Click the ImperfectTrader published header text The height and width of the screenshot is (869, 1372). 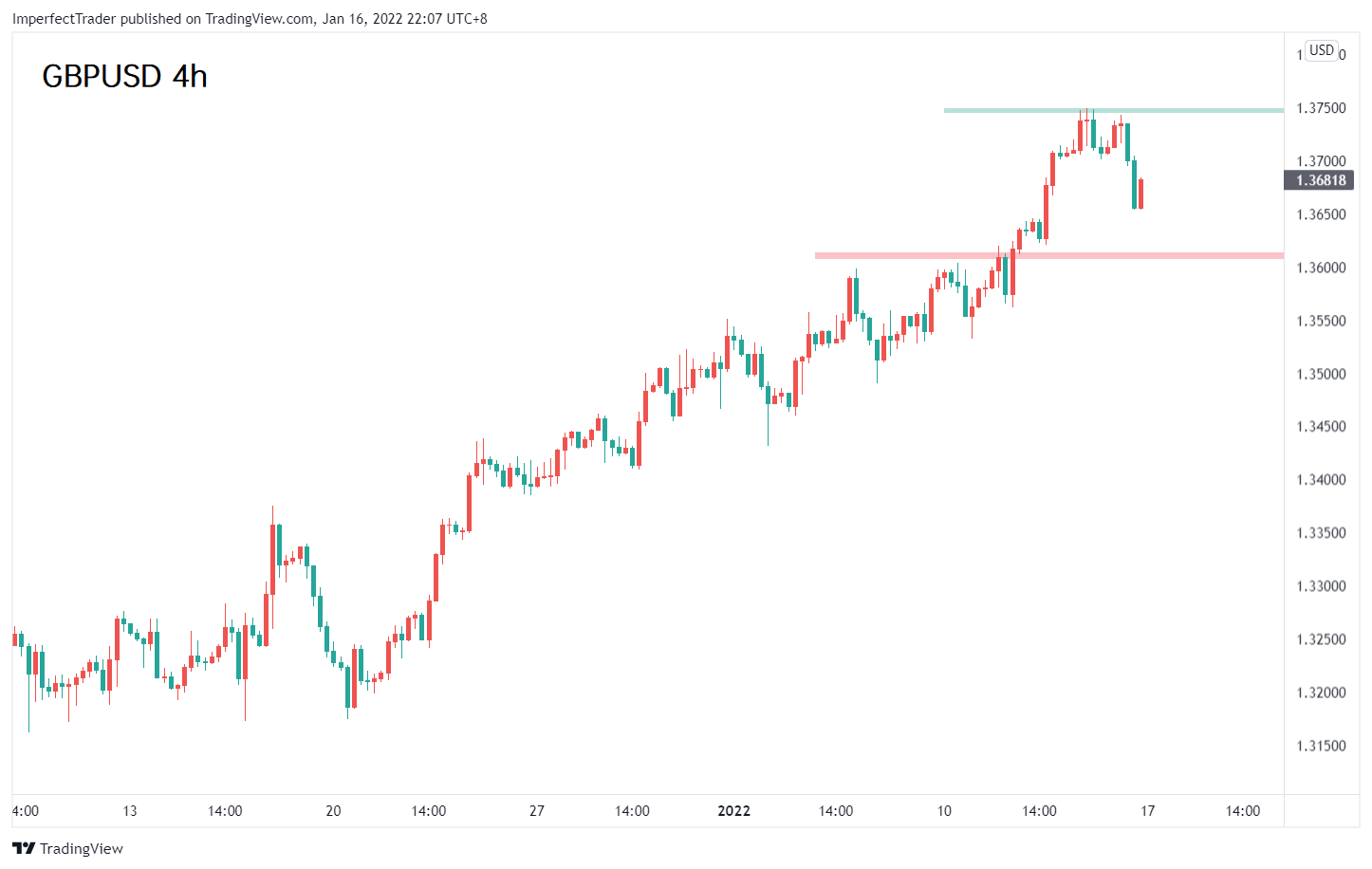(x=250, y=18)
